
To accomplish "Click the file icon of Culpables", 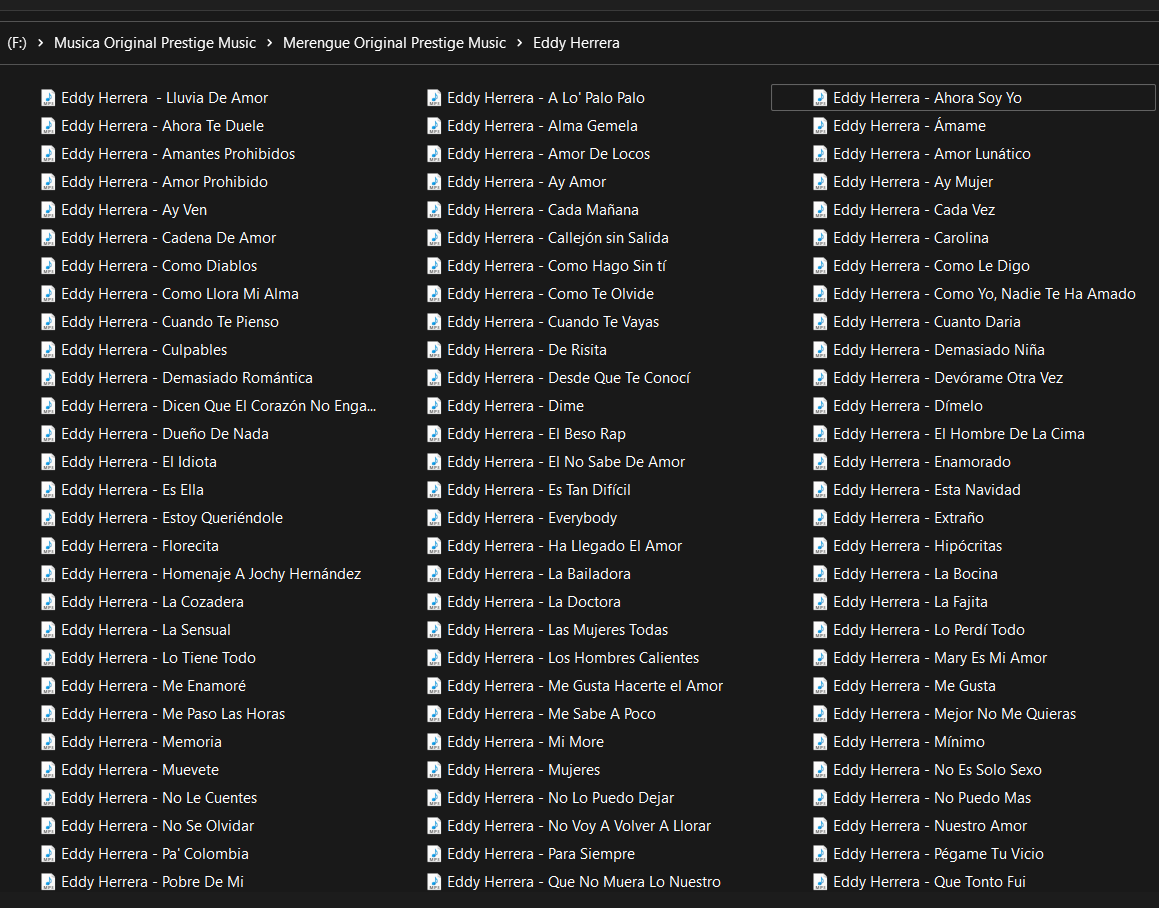I will pos(48,350).
